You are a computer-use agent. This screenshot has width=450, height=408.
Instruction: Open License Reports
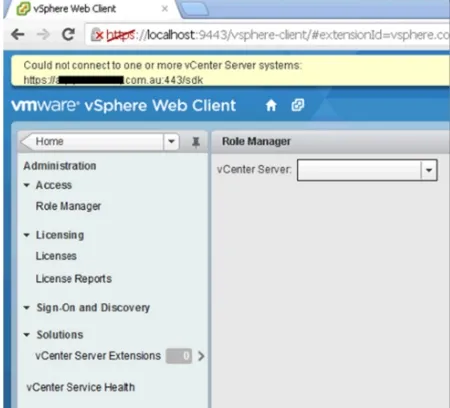(74, 279)
